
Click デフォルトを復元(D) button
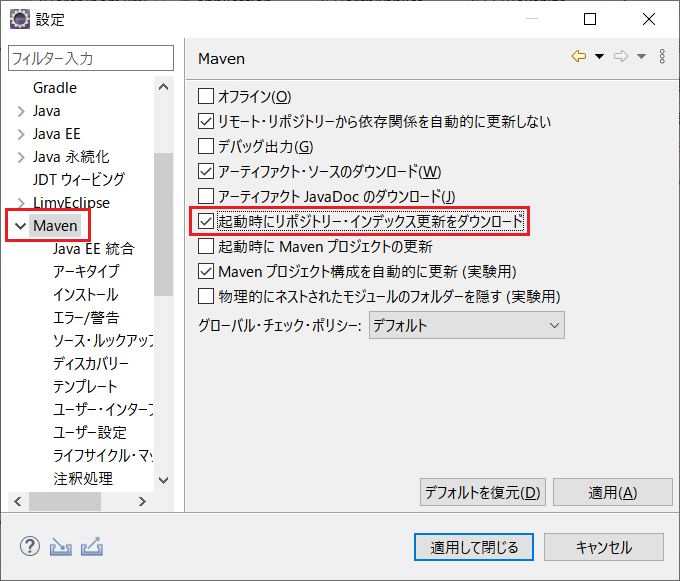(x=483, y=492)
